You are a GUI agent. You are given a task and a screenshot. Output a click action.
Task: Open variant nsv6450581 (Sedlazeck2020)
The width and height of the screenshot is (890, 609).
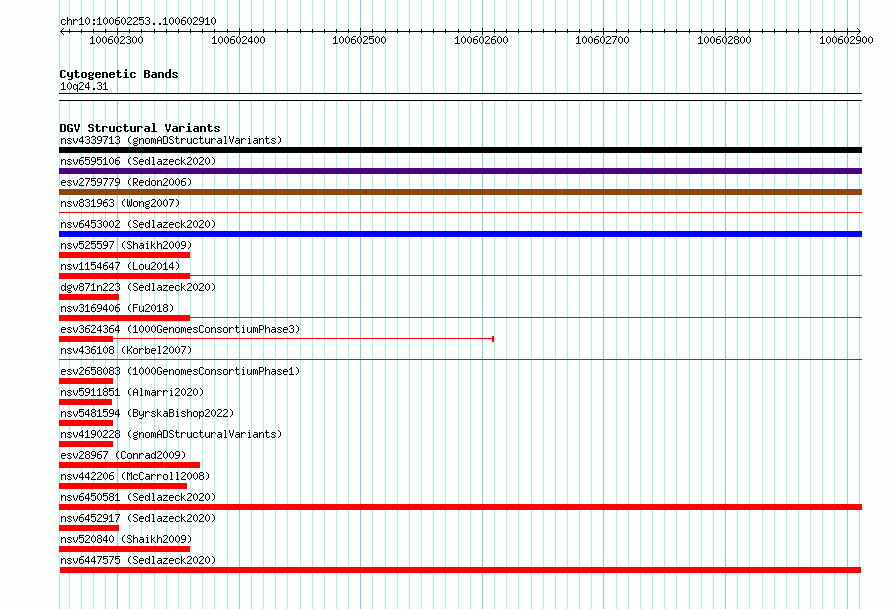pos(138,497)
